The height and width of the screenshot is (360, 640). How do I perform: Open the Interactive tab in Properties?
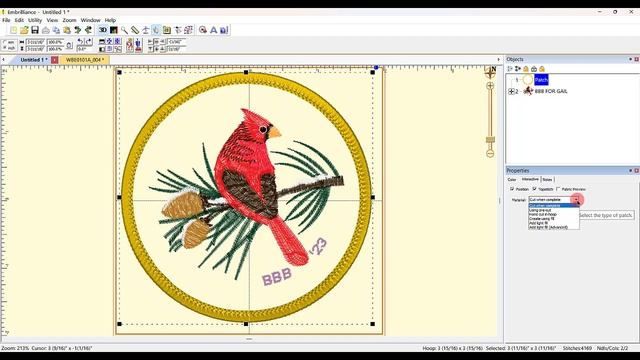coord(530,179)
